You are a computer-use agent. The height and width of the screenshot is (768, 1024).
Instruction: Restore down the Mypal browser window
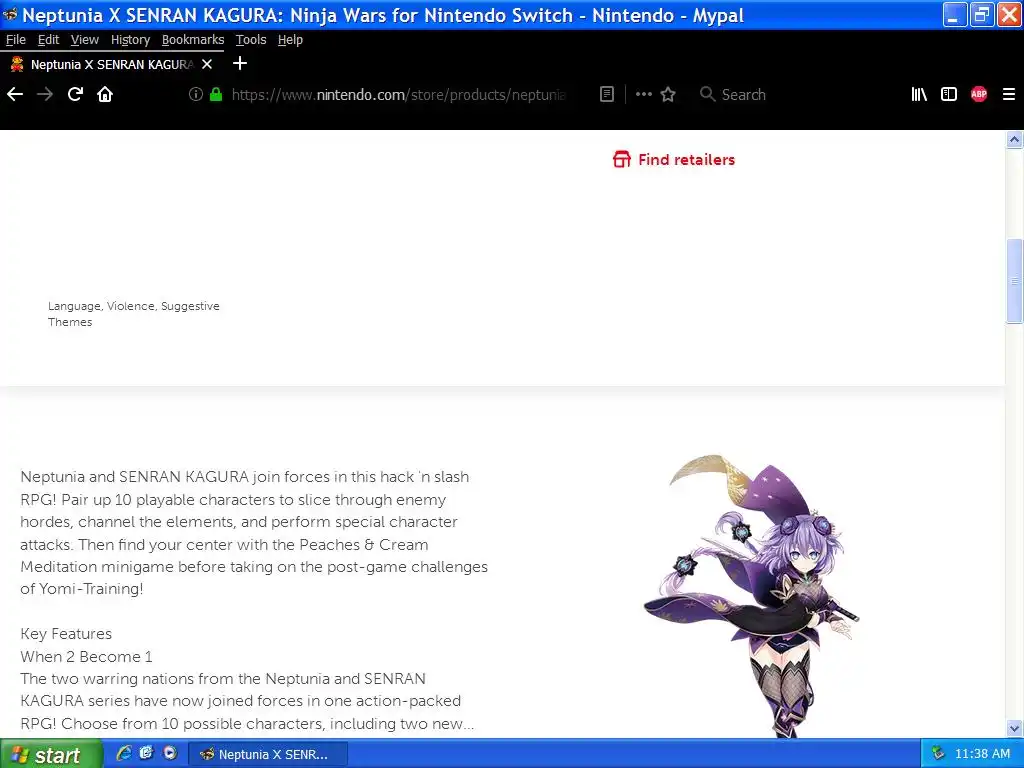tap(982, 15)
